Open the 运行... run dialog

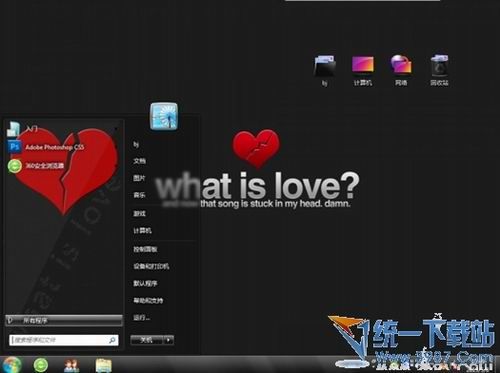[142, 318]
